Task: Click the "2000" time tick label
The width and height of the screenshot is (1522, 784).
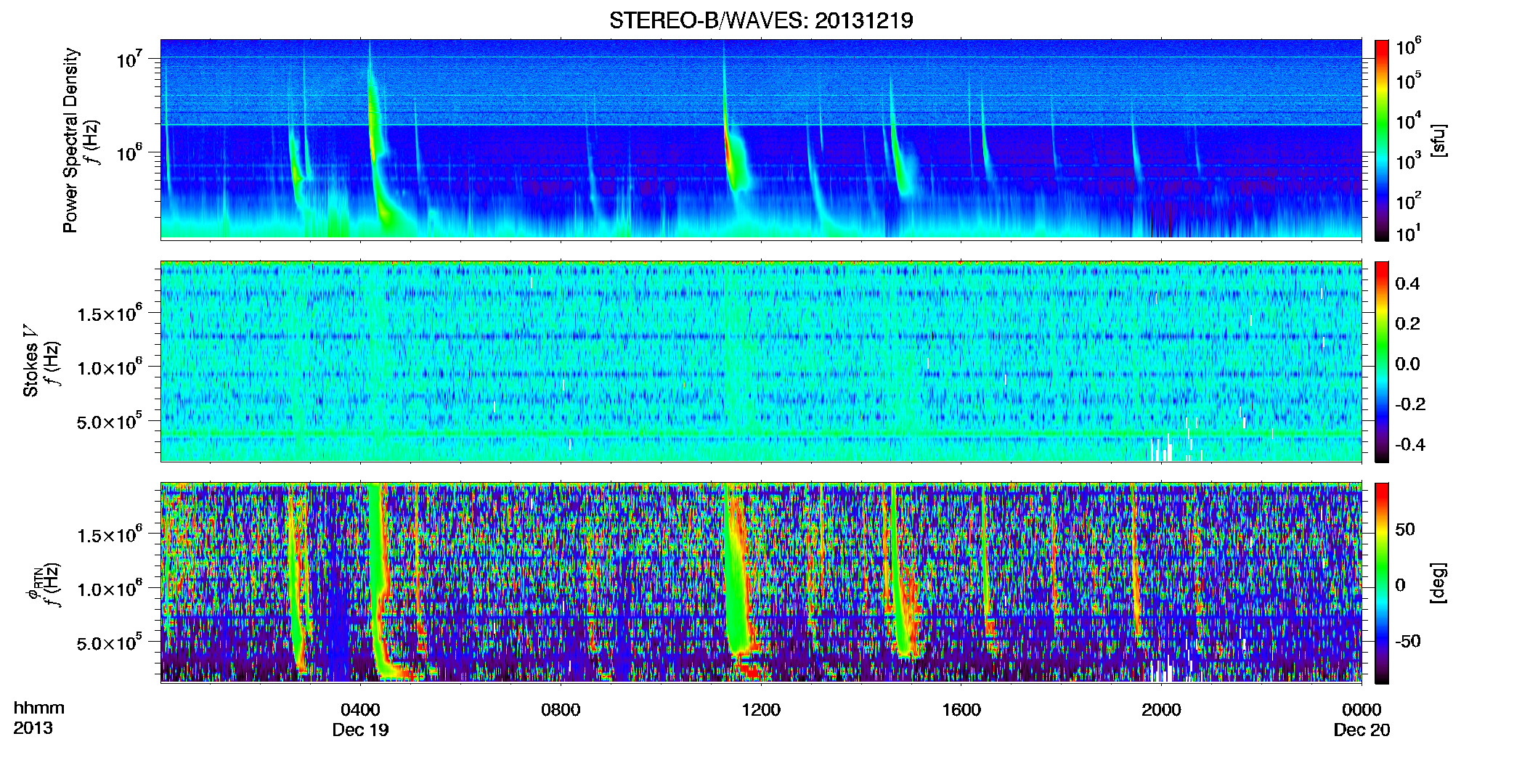Action: 1161,709
